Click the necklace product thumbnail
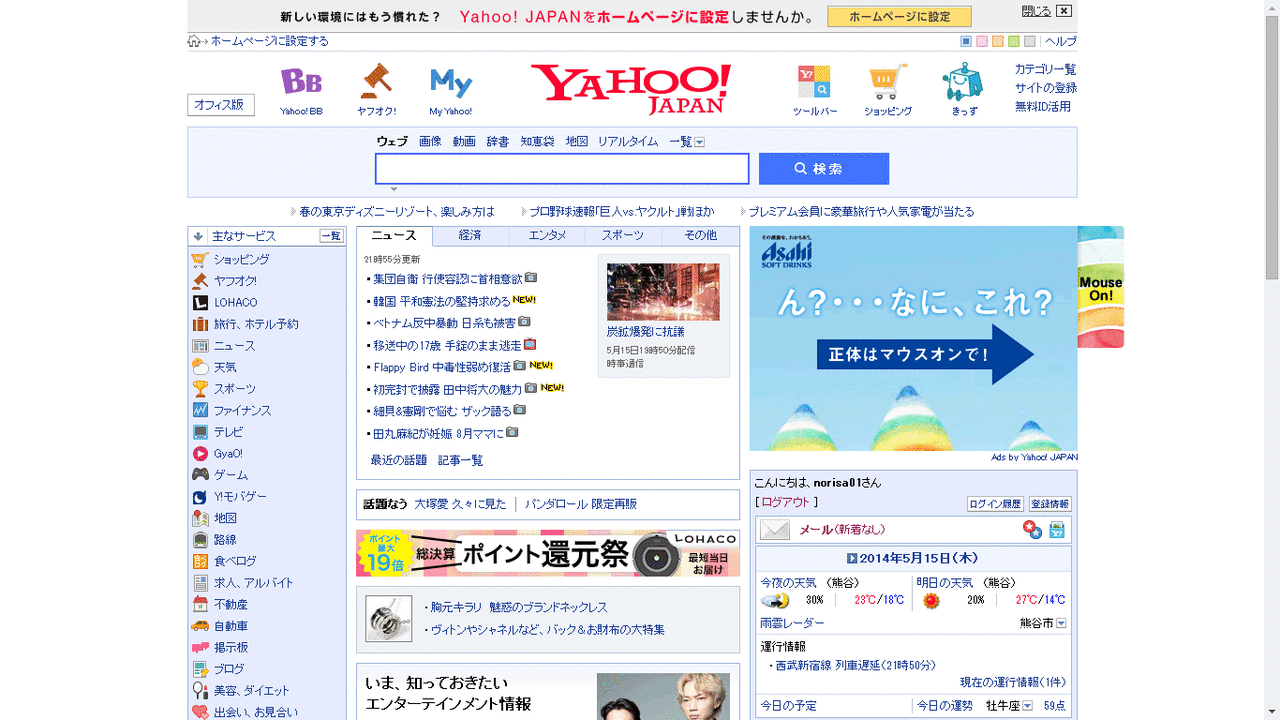 click(x=388, y=619)
